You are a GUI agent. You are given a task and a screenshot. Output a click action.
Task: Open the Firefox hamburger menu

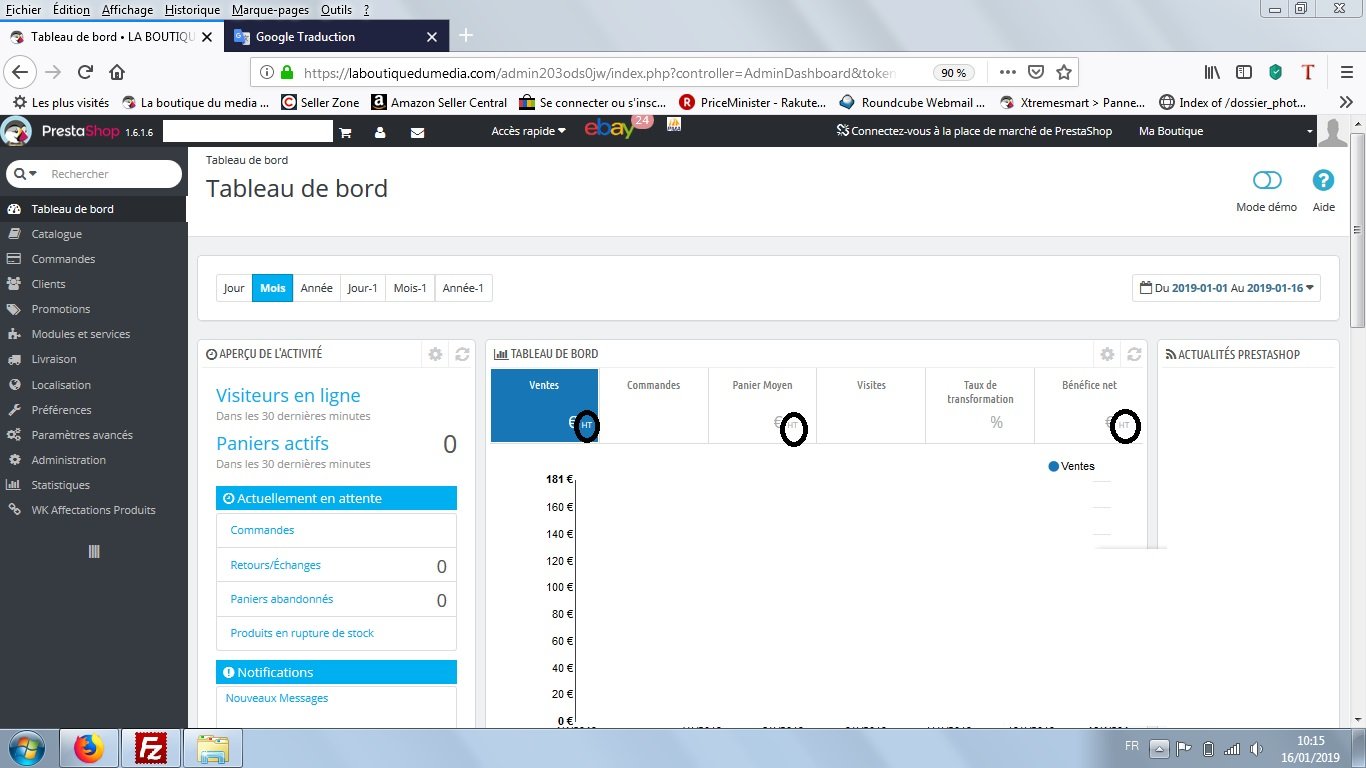coord(1347,72)
